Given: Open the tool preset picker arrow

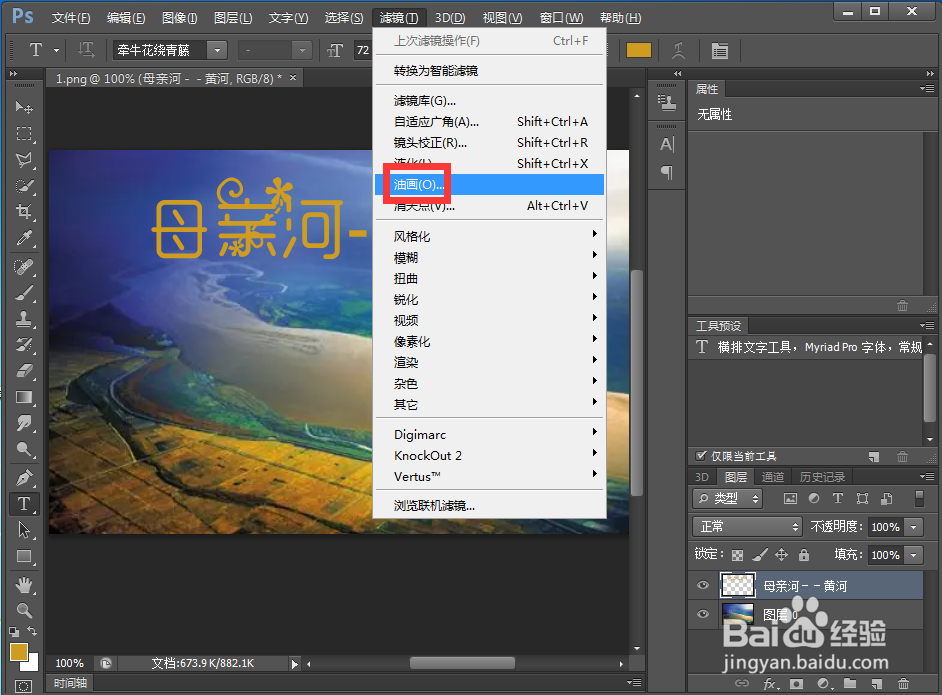Looking at the screenshot, I should [x=56, y=50].
